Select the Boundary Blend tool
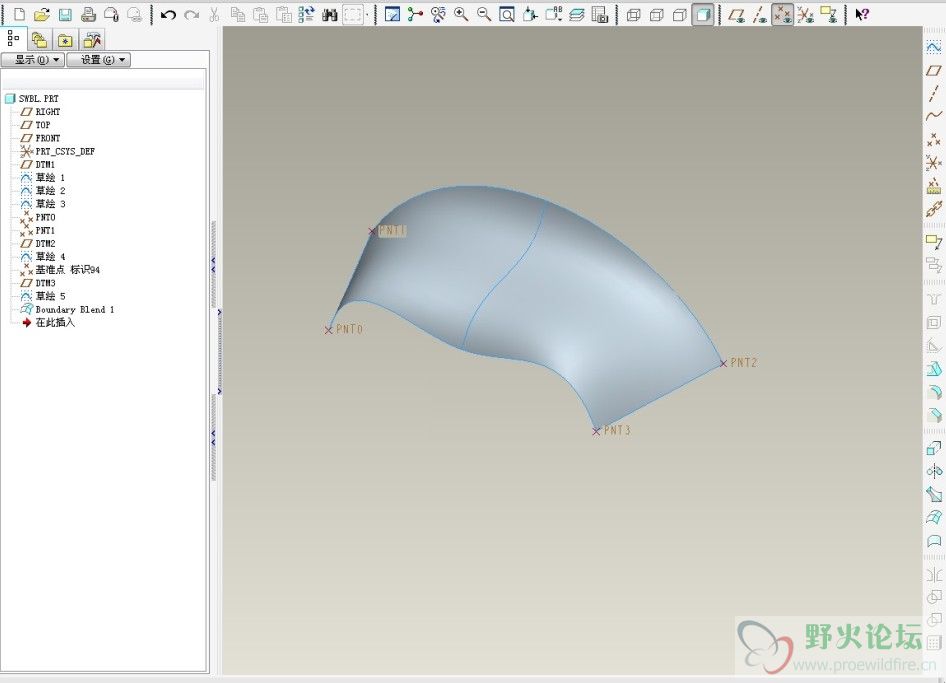The image size is (946, 683). pos(933,518)
